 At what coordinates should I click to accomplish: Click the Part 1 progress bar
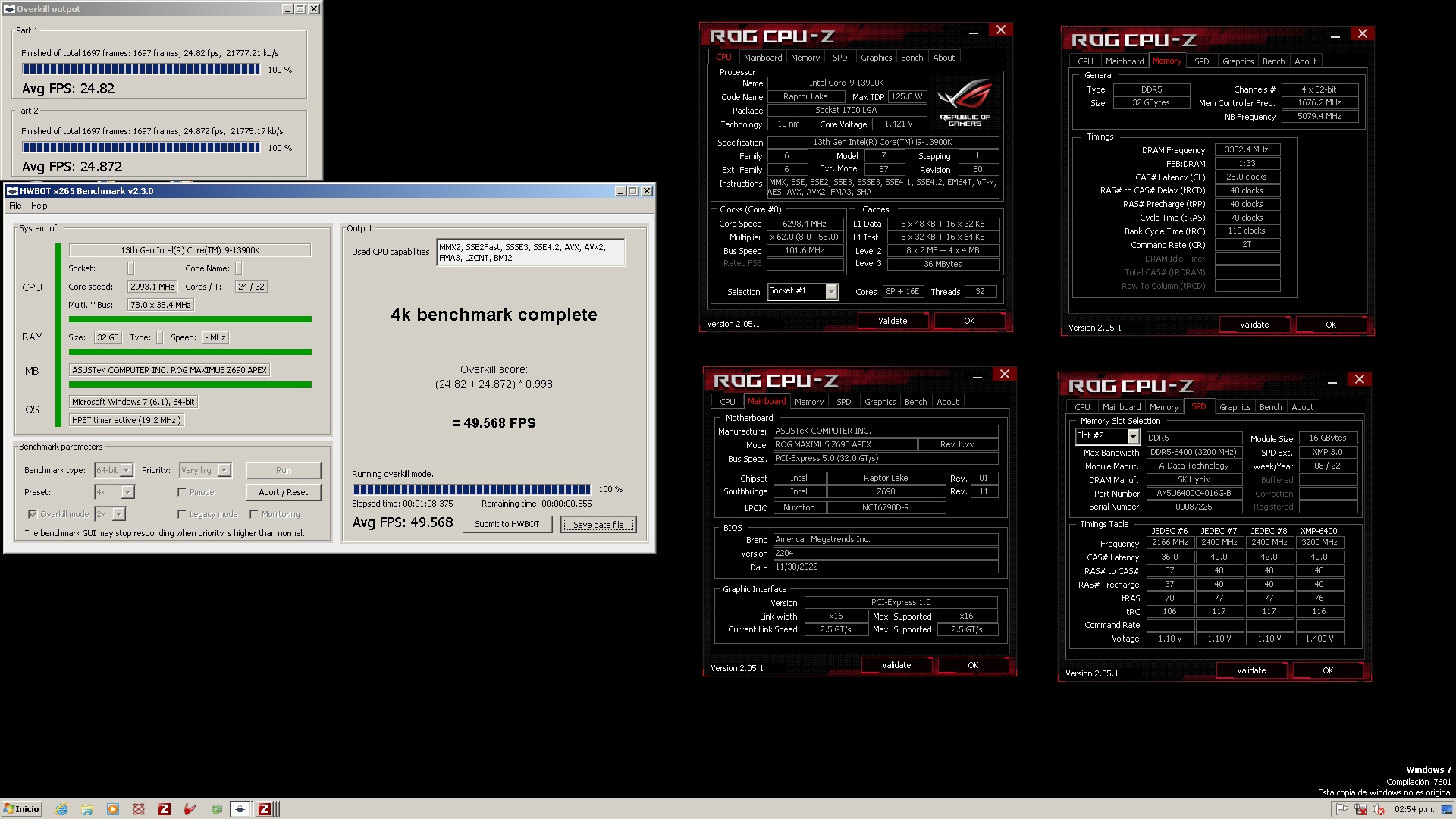click(x=141, y=69)
